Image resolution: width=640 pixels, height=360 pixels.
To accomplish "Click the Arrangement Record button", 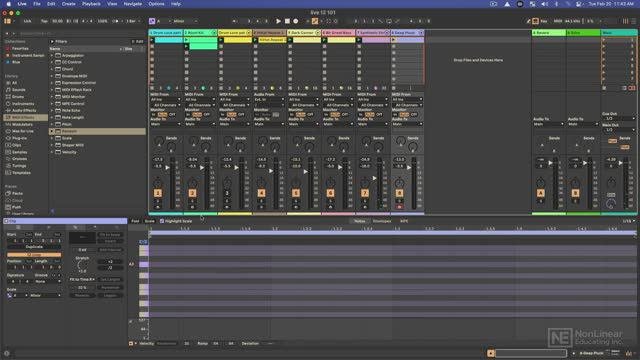I will [x=296, y=21].
